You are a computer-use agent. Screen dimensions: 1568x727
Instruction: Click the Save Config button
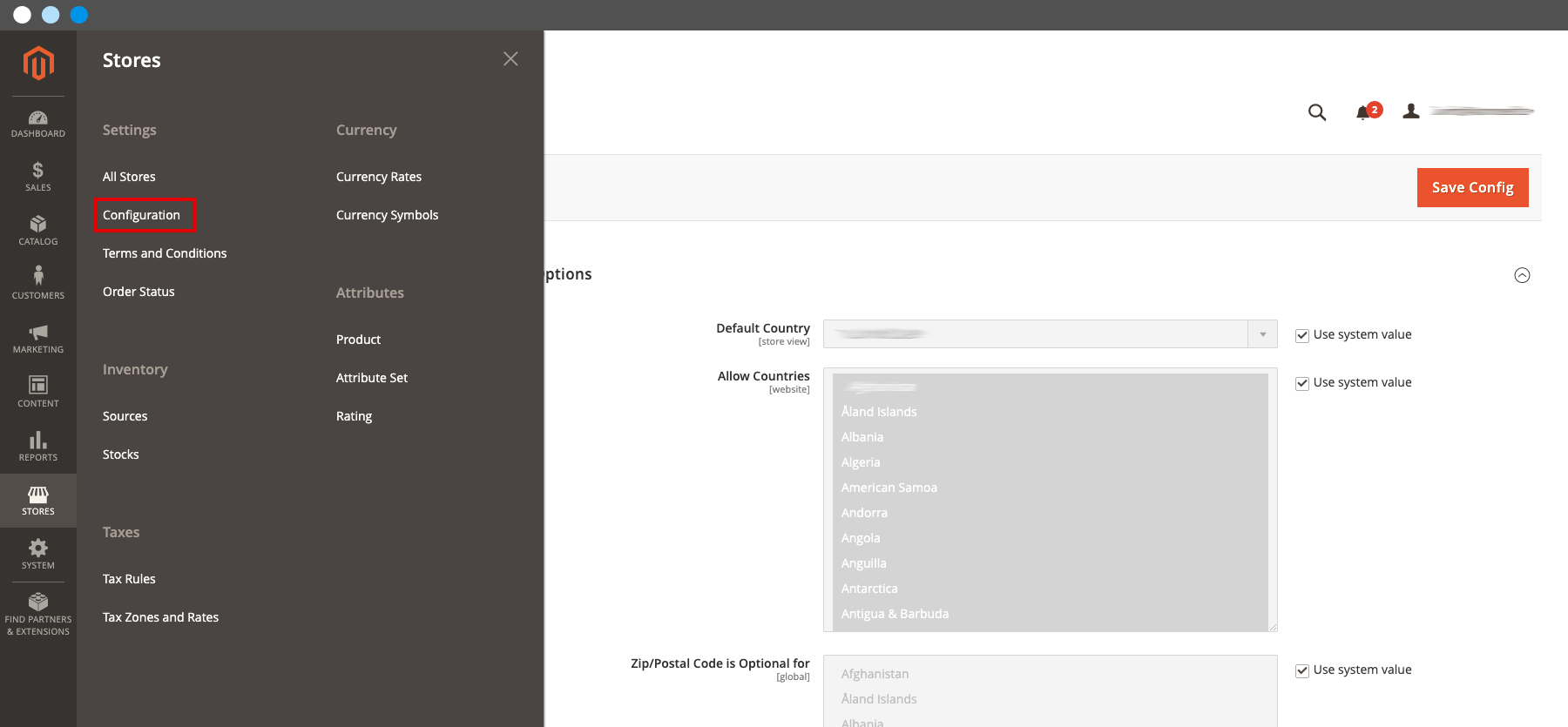1473,187
